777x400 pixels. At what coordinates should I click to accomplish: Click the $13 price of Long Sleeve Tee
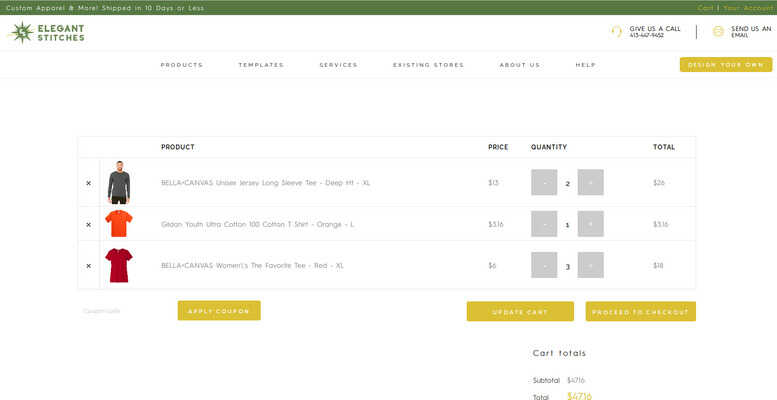[494, 183]
